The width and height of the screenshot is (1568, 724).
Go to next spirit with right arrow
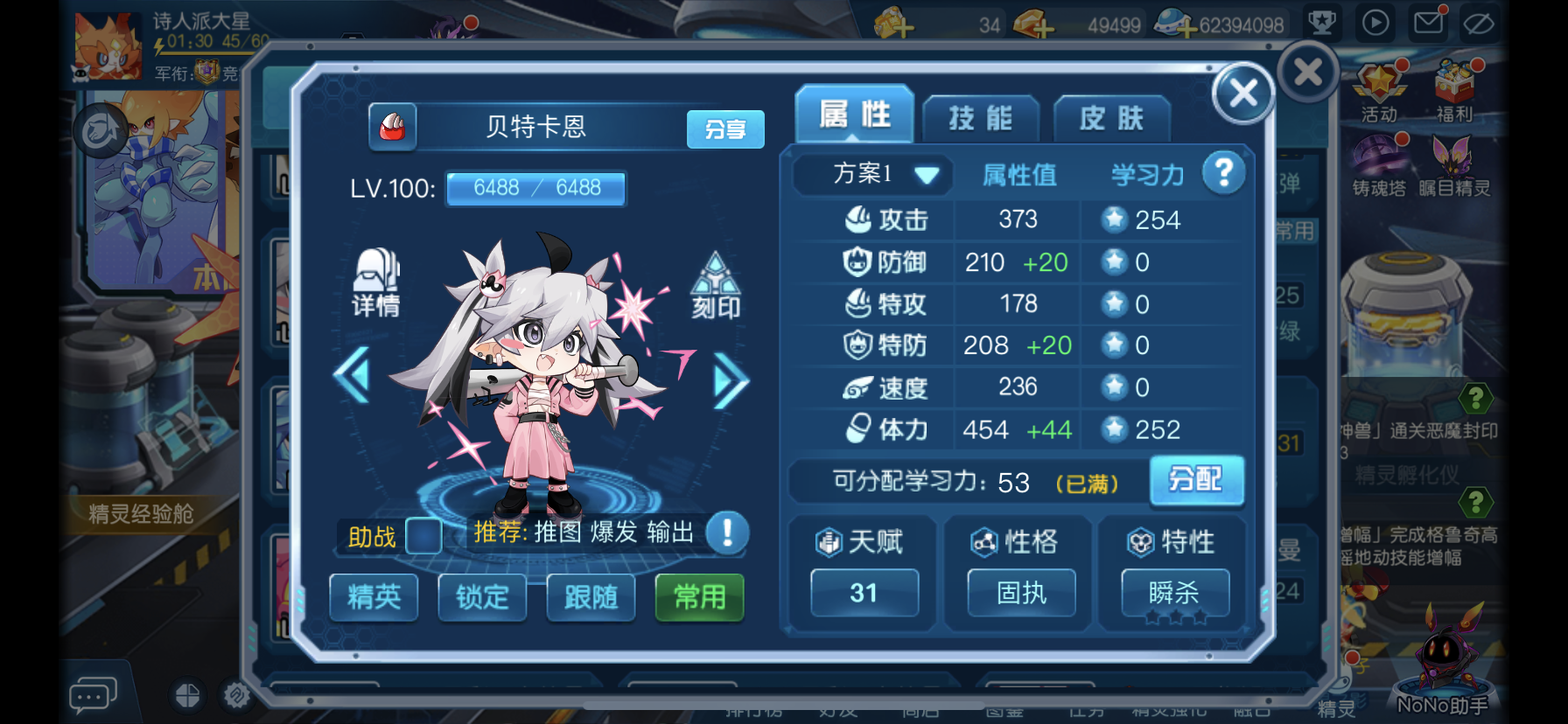(x=731, y=381)
